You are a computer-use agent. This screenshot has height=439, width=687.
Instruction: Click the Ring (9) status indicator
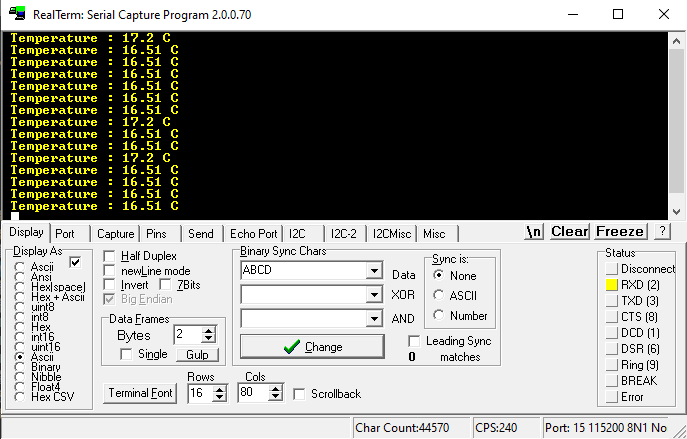click(611, 365)
